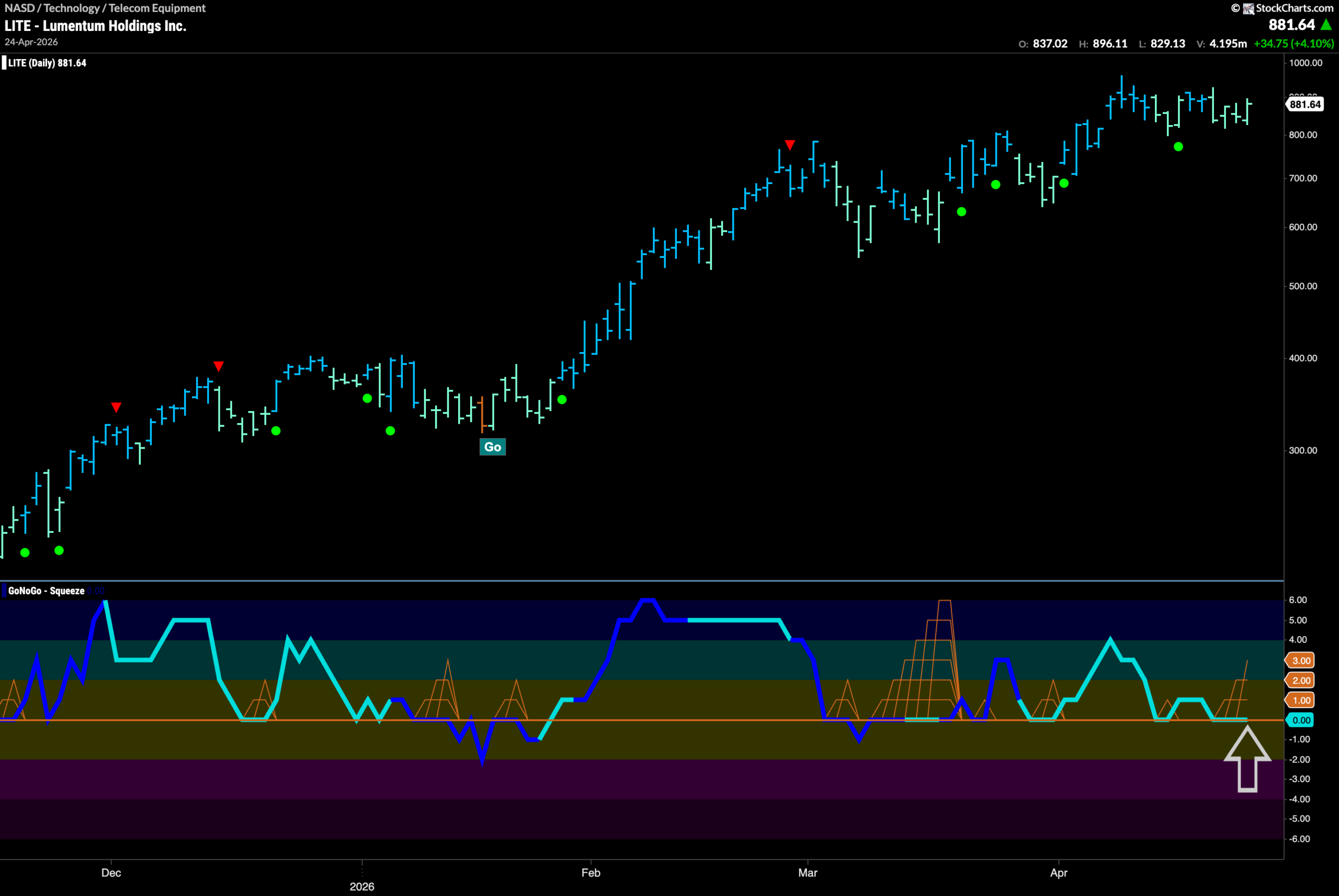This screenshot has height=896, width=1339.
Task: Click the green up arrow beside the price
Action: click(1326, 25)
